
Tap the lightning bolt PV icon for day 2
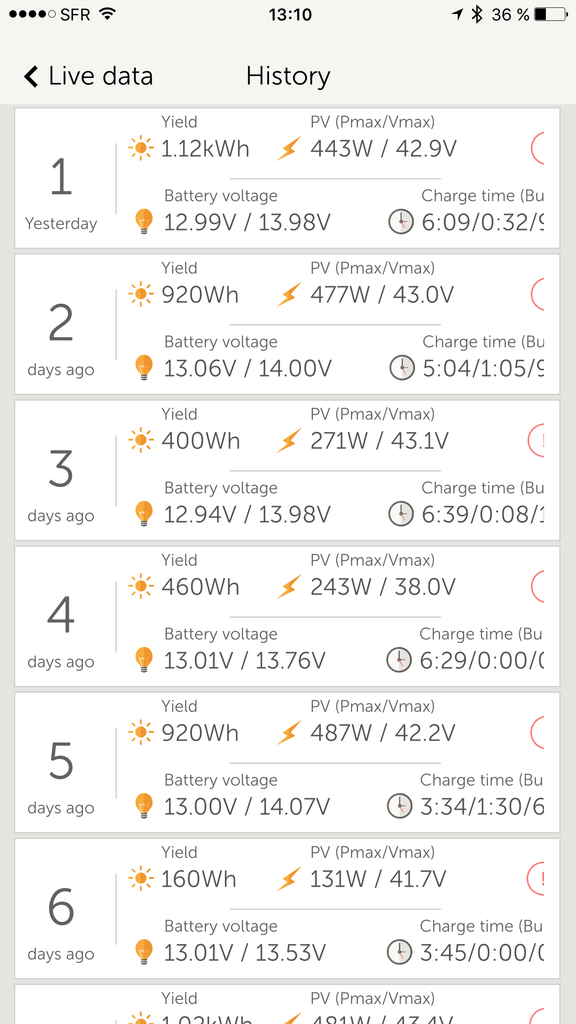coord(289,295)
